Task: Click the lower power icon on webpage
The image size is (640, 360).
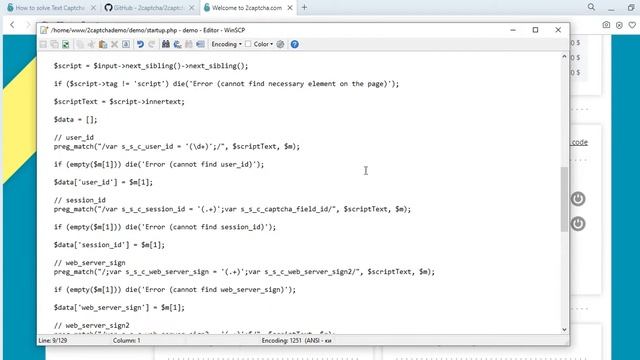Action: (x=578, y=224)
